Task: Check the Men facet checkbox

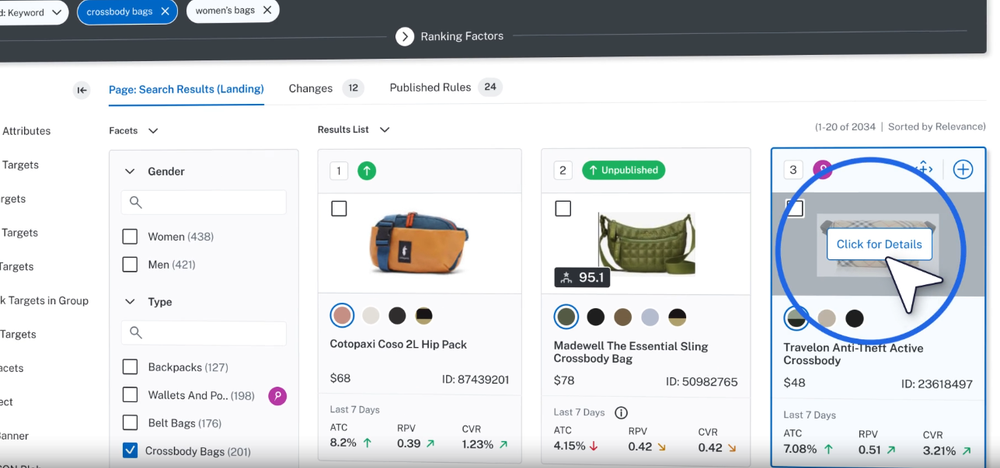Action: pyautogui.click(x=130, y=264)
